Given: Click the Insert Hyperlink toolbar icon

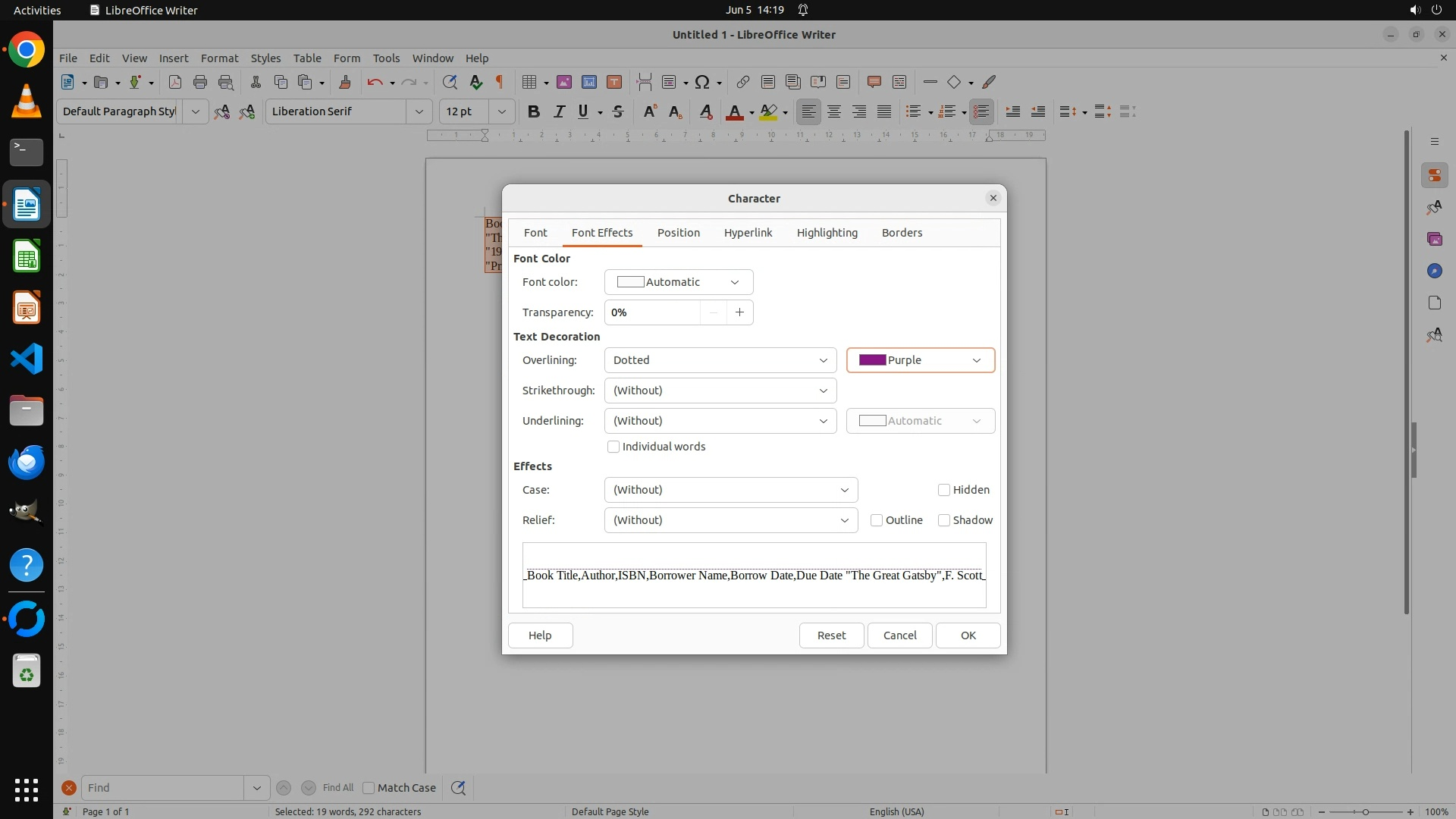Looking at the screenshot, I should pos(743,82).
